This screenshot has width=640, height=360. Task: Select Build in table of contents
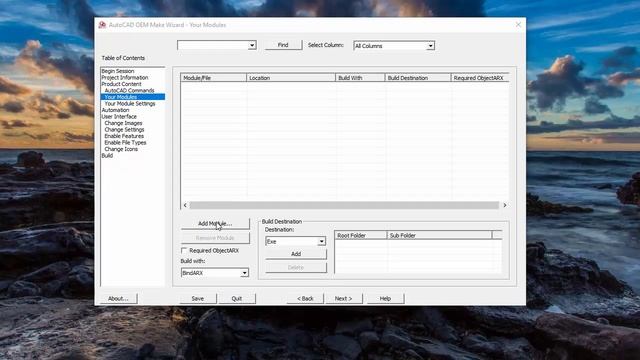point(107,156)
